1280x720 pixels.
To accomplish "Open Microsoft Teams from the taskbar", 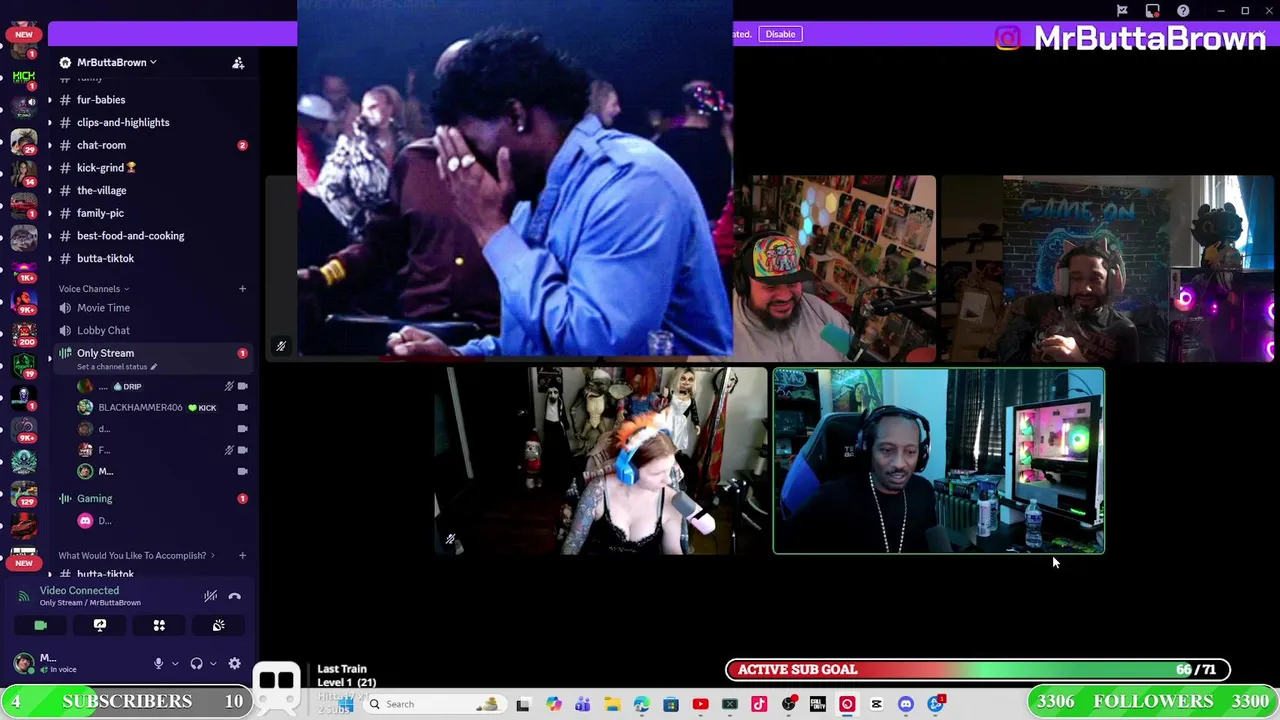I will coord(583,704).
